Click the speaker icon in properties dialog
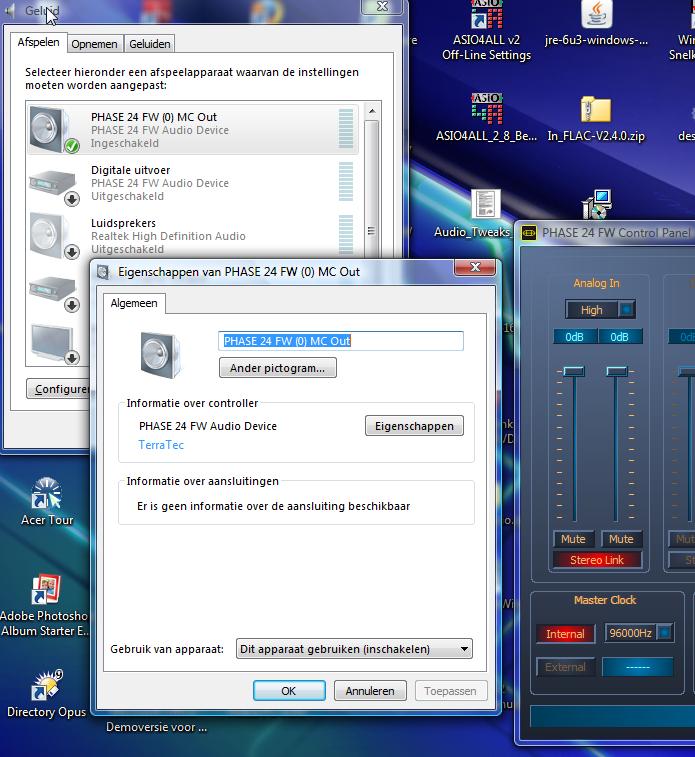Image resolution: width=695 pixels, height=757 pixels. tap(160, 355)
